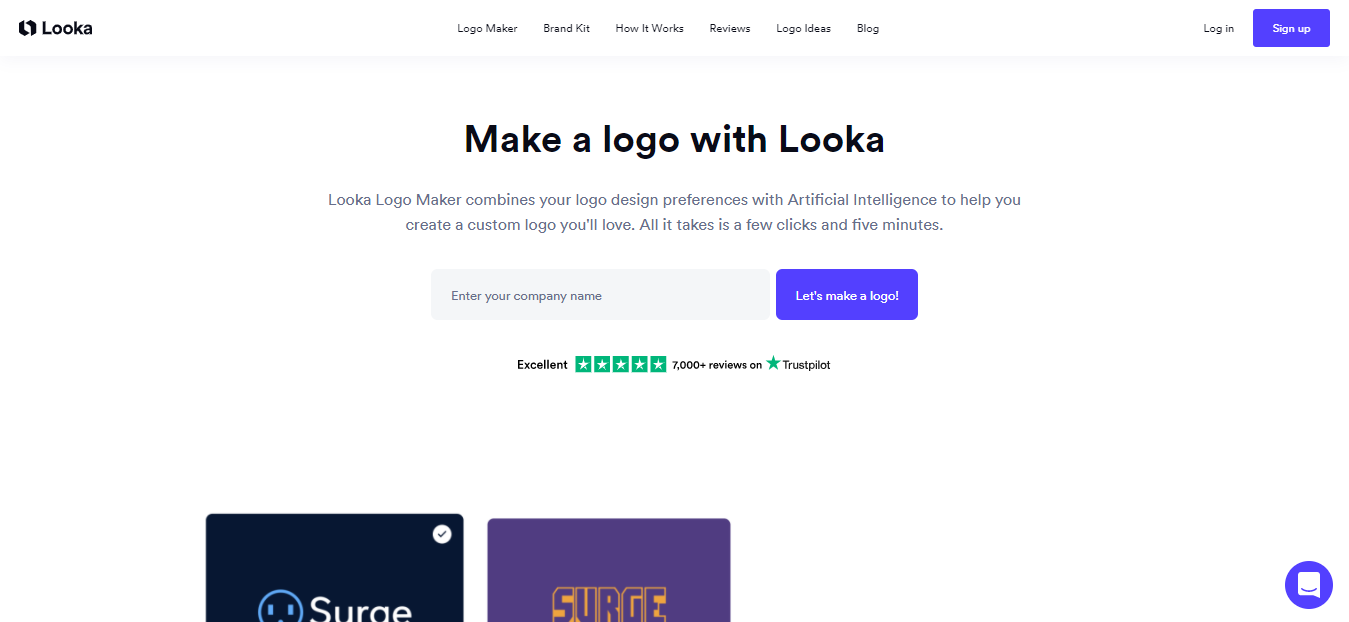Click the Sign up button
The image size is (1349, 622).
[1291, 28]
